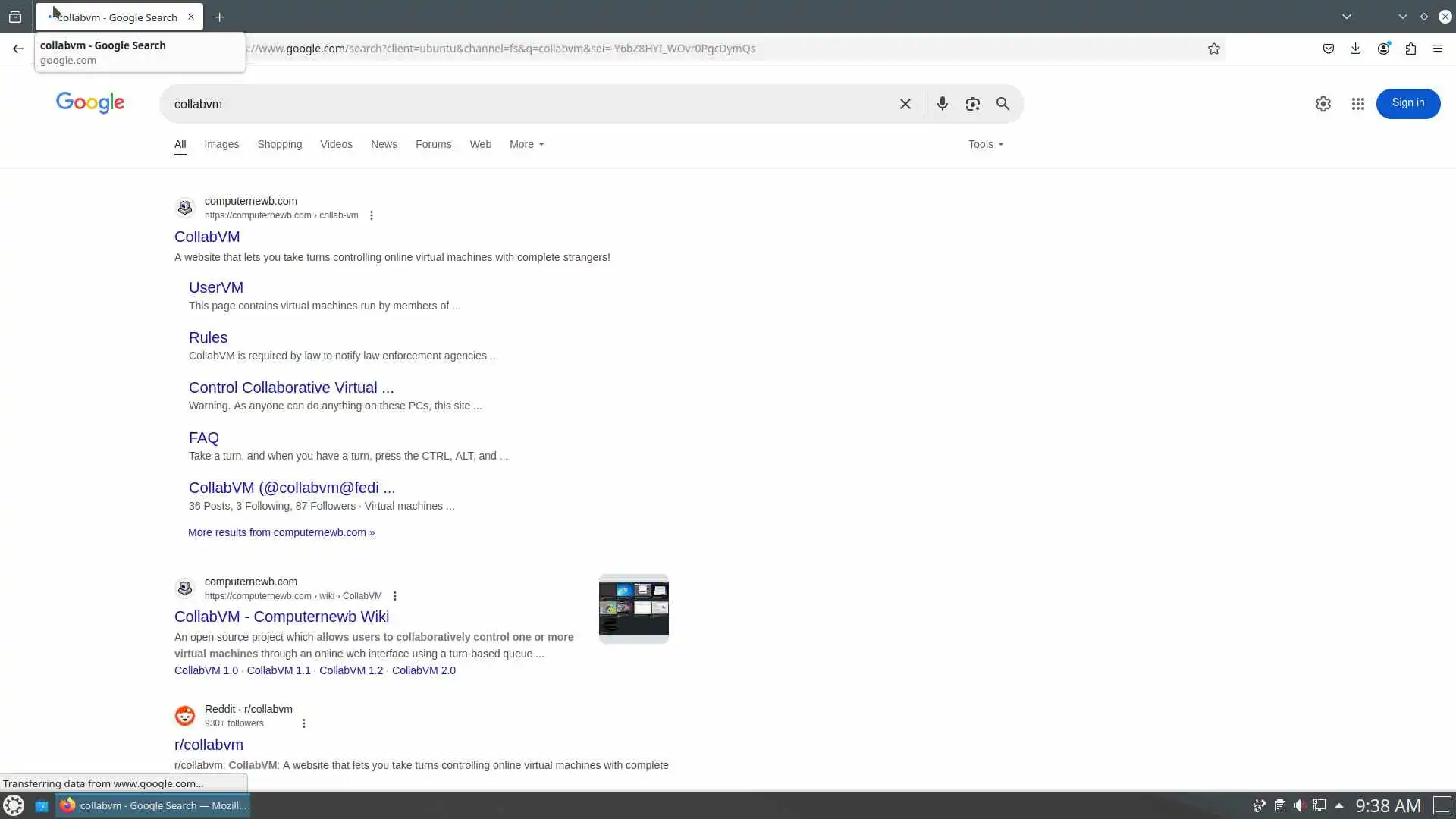1456x819 pixels.
Task: Click the Sign in button
Action: [1407, 103]
